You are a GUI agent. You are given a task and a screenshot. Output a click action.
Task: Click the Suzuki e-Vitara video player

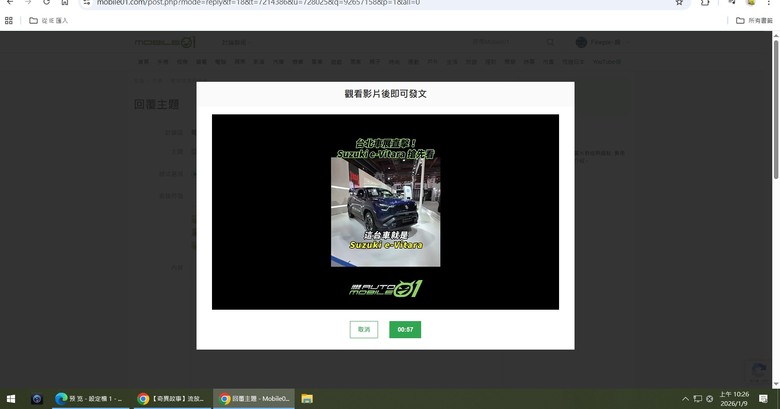coord(385,212)
